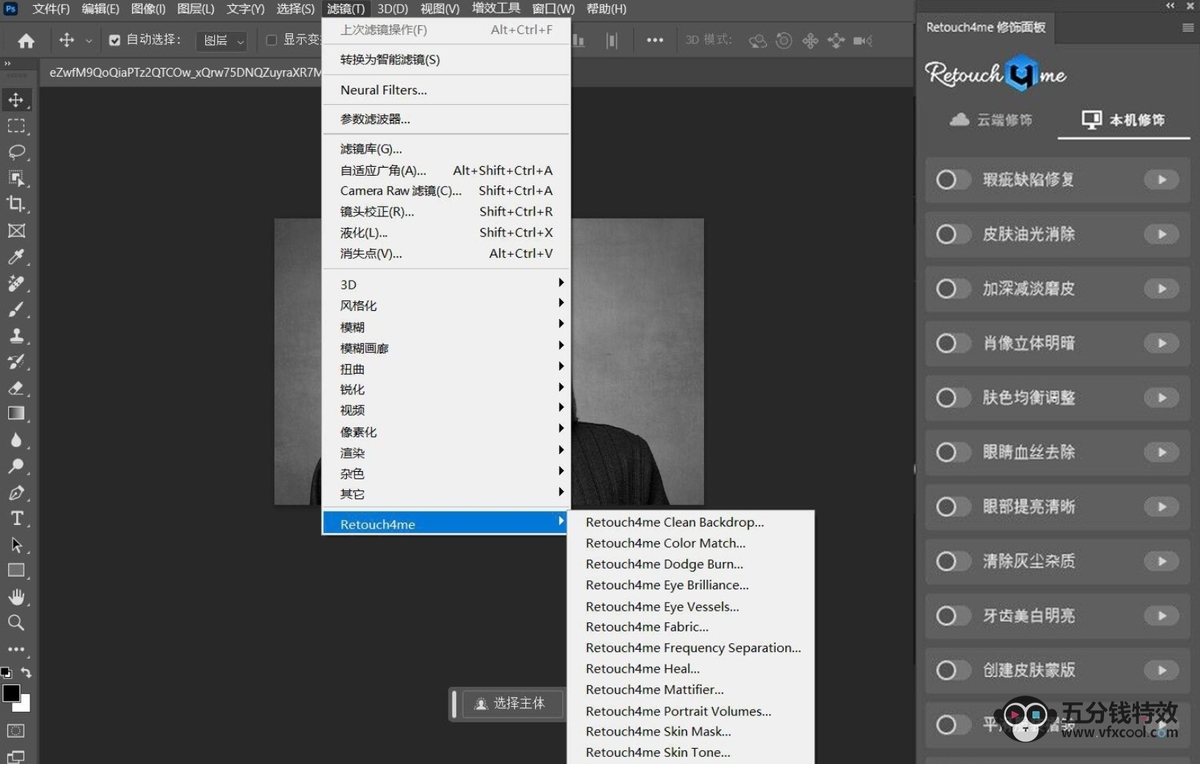Uncheck the 自动选择 checkbox
The image size is (1200, 764).
pos(114,40)
